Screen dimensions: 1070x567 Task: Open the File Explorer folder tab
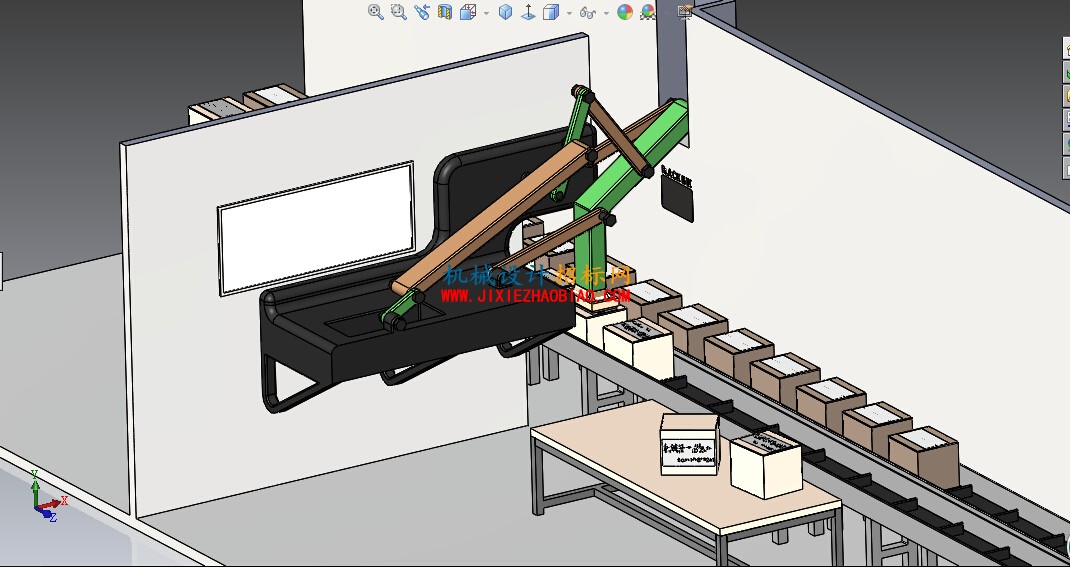click(1067, 96)
